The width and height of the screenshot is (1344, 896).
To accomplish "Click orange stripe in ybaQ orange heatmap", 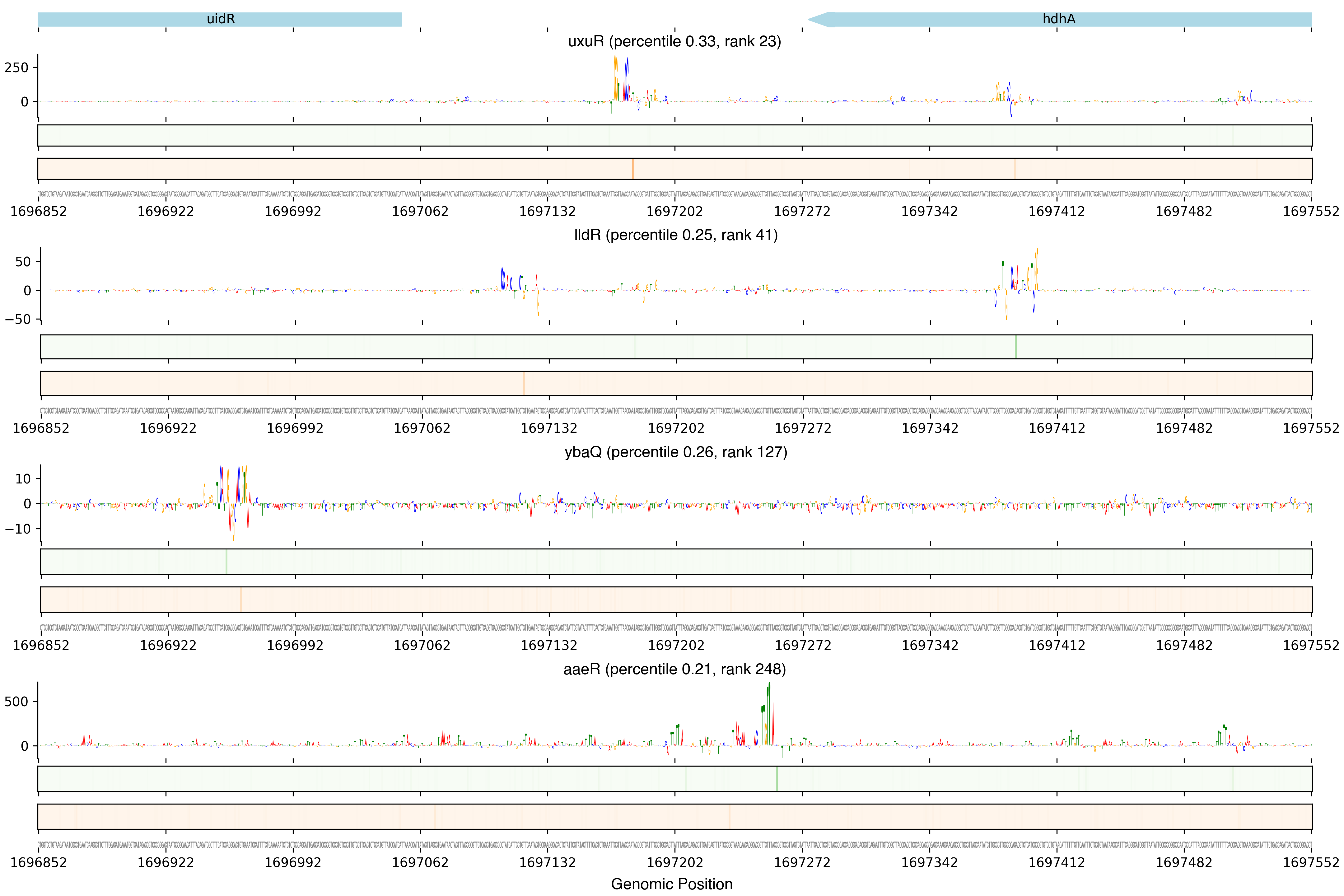I will tap(241, 600).
